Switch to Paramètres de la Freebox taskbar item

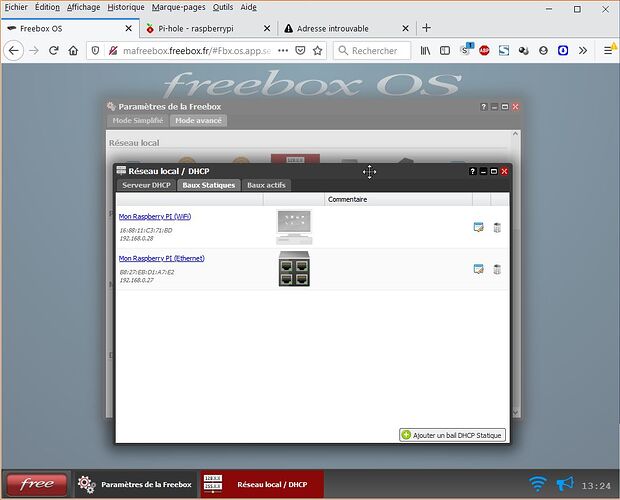pos(135,484)
